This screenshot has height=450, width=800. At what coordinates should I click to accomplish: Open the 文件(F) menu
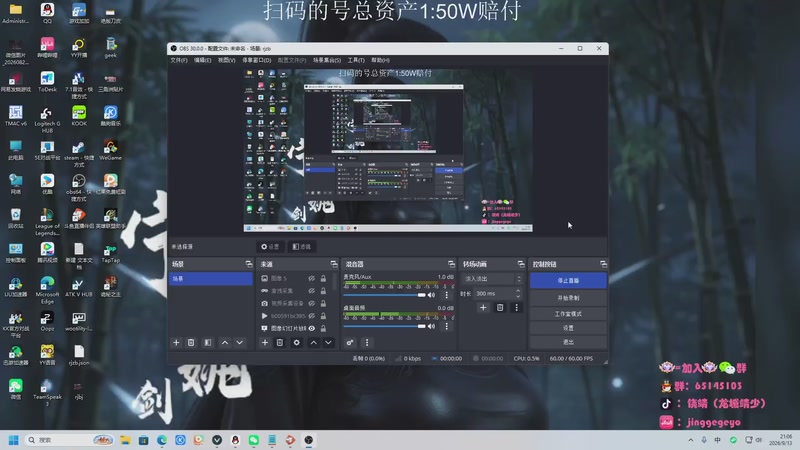coord(179,60)
